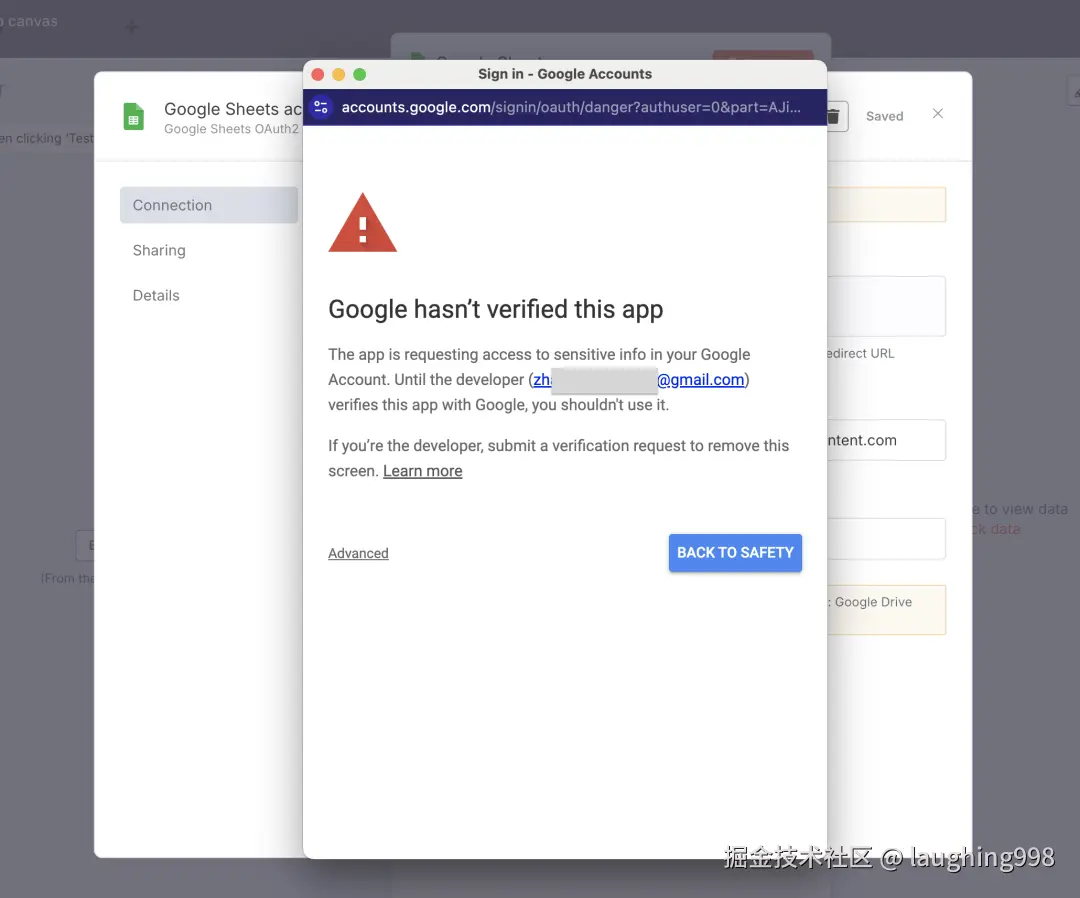Image resolution: width=1080 pixels, height=898 pixels.
Task: Click the trash delete icon in credential dialog
Action: [835, 116]
